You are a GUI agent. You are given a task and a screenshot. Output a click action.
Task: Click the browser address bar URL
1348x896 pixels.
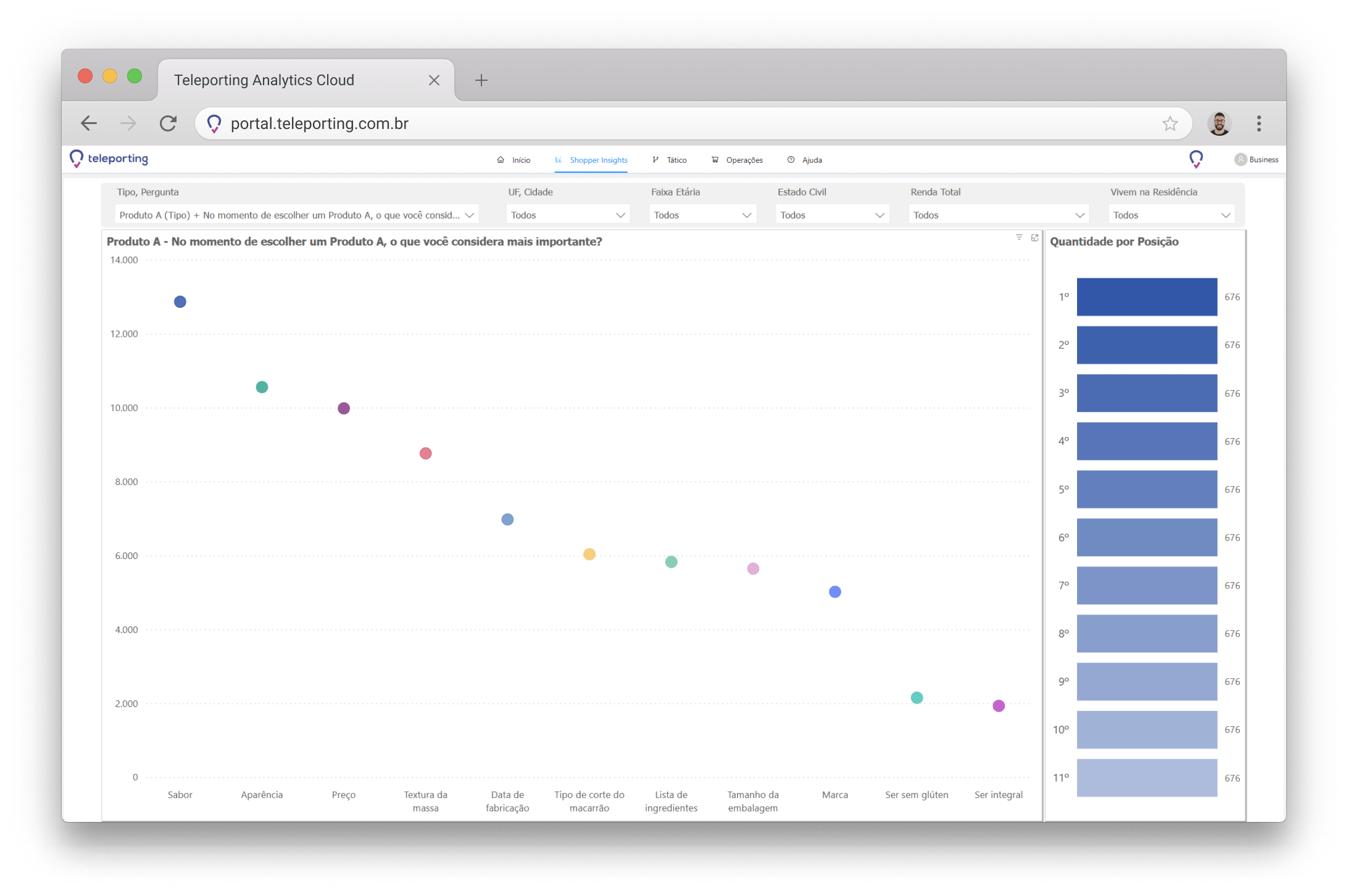[319, 123]
